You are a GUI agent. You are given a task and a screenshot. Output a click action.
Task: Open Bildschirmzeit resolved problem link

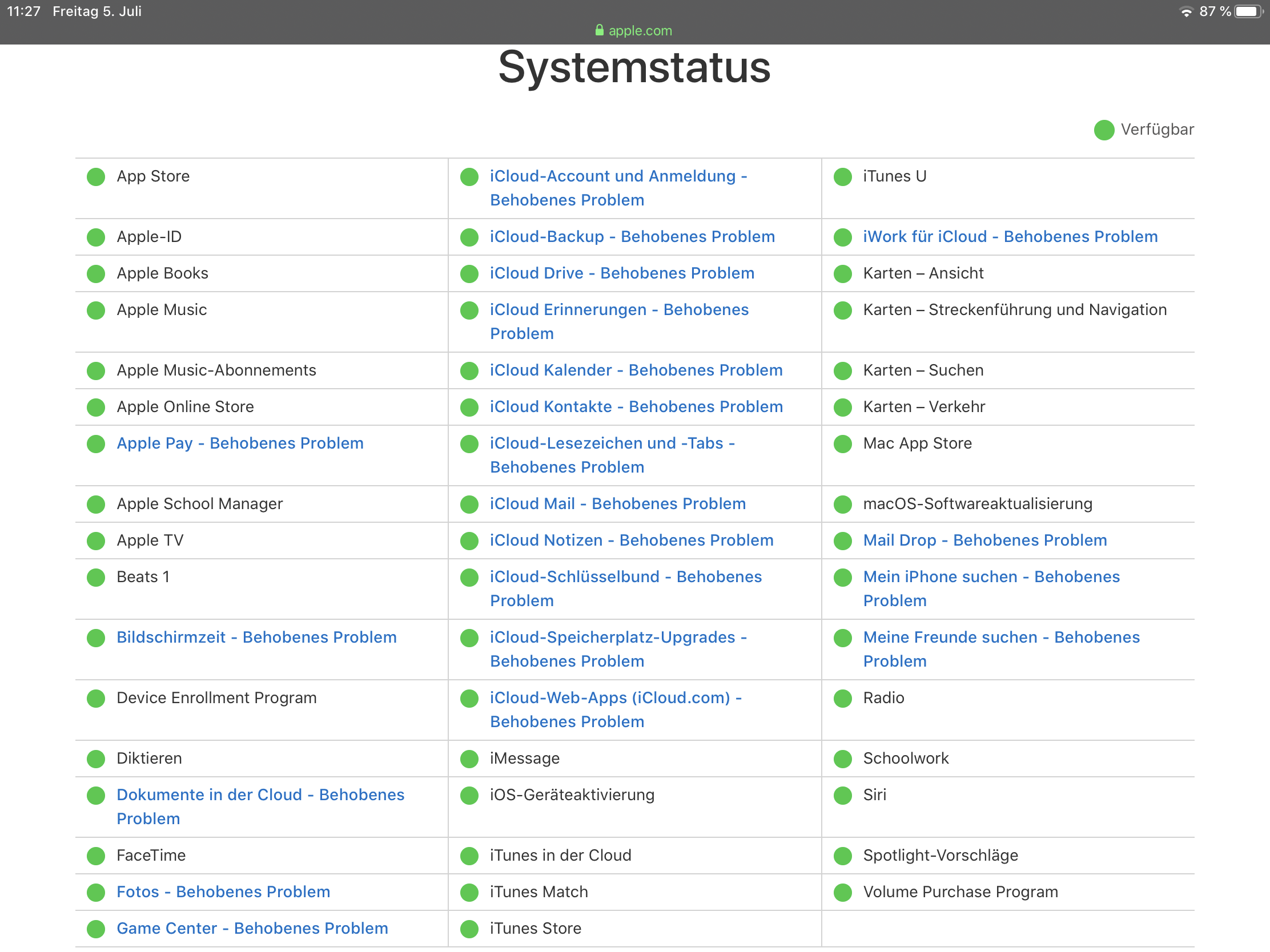coord(256,638)
